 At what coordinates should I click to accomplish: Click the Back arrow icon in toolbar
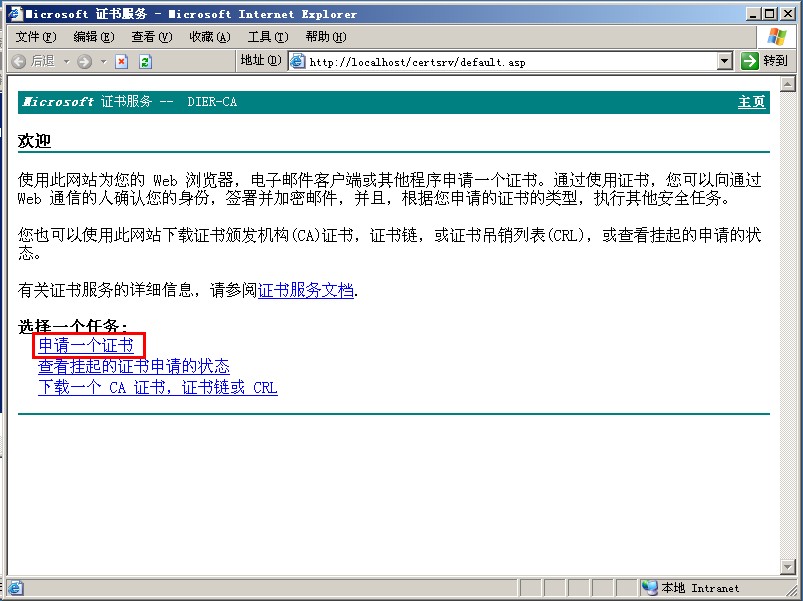pyautogui.click(x=20, y=61)
